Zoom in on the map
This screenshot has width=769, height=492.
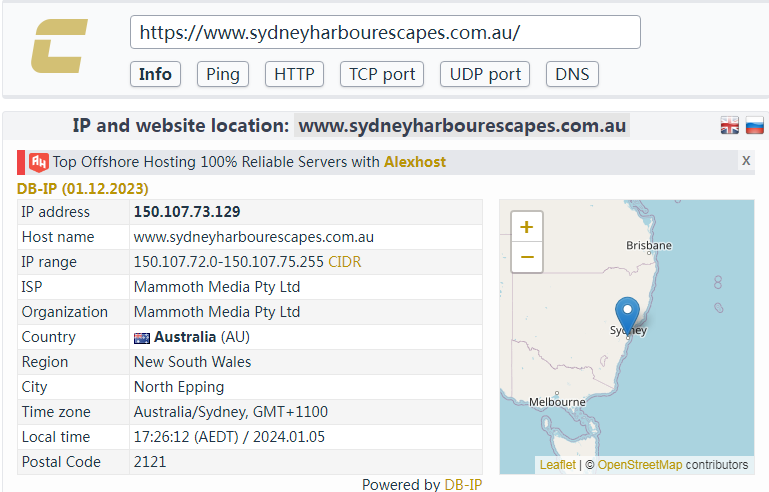tap(527, 227)
